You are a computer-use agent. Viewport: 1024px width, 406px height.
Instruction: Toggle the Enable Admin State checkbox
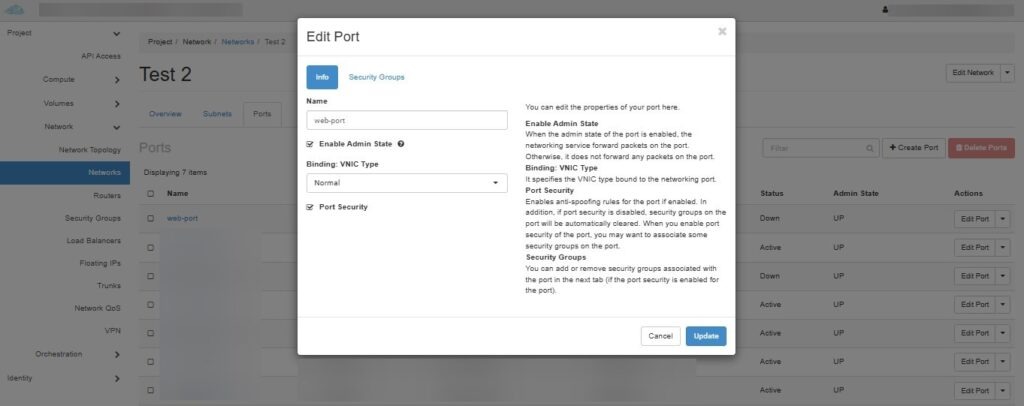(x=310, y=144)
